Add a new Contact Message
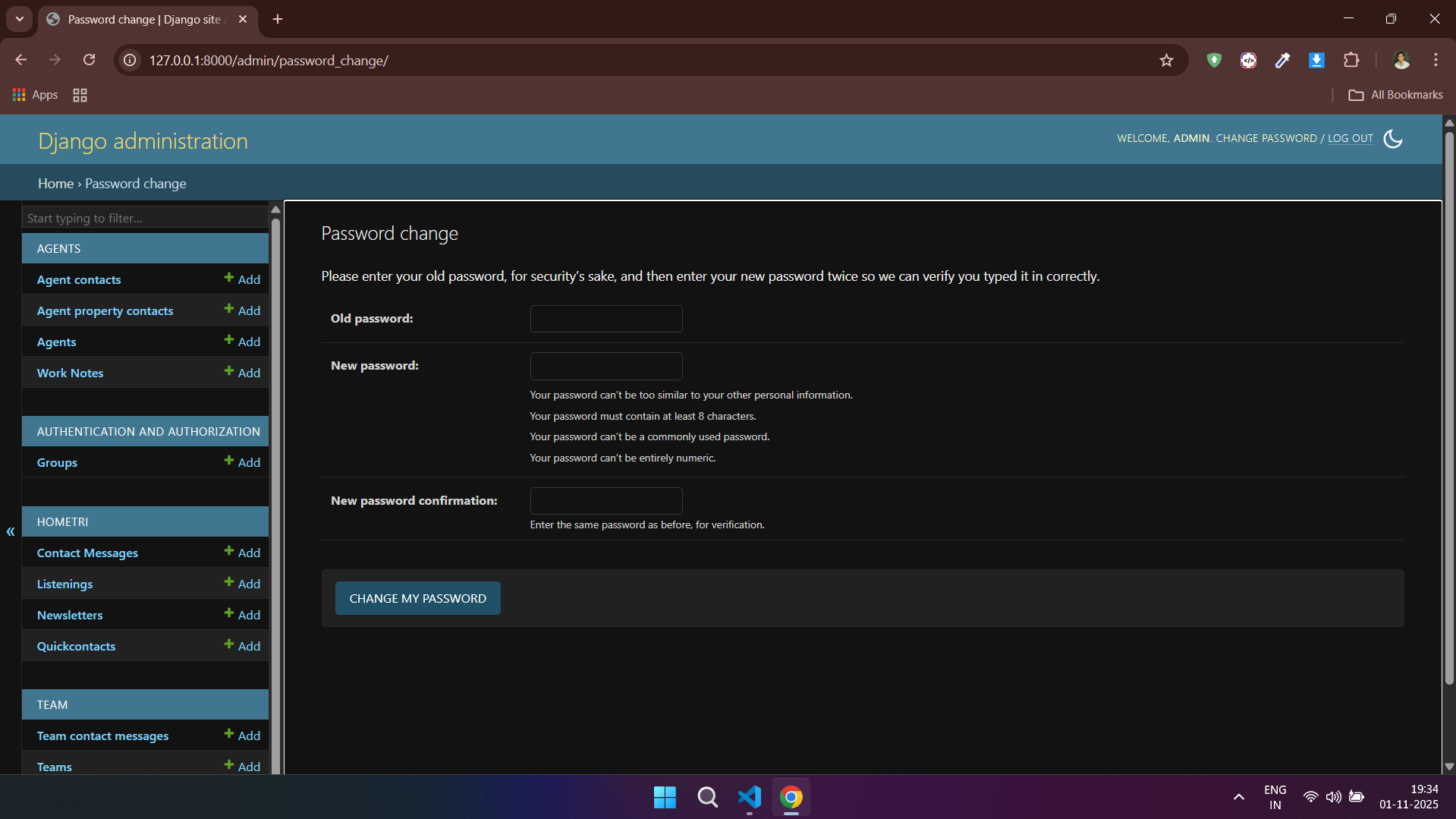This screenshot has height=819, width=1456. 243,553
